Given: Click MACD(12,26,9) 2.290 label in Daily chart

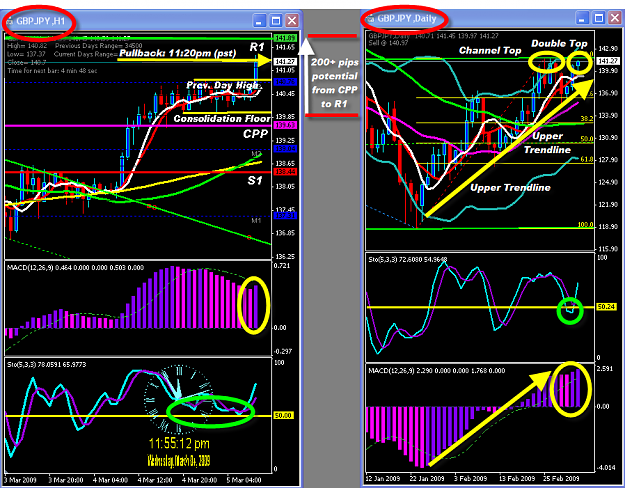Looking at the screenshot, I should tap(437, 370).
